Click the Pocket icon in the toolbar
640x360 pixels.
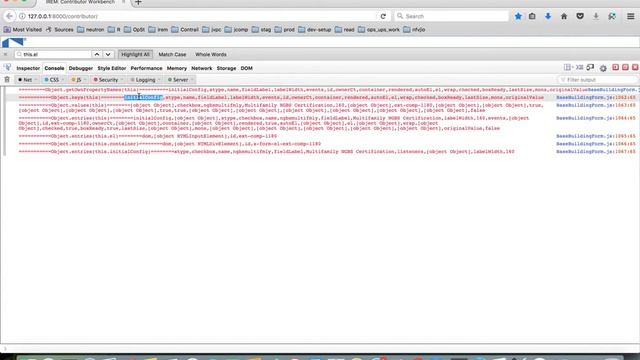pos(580,16)
